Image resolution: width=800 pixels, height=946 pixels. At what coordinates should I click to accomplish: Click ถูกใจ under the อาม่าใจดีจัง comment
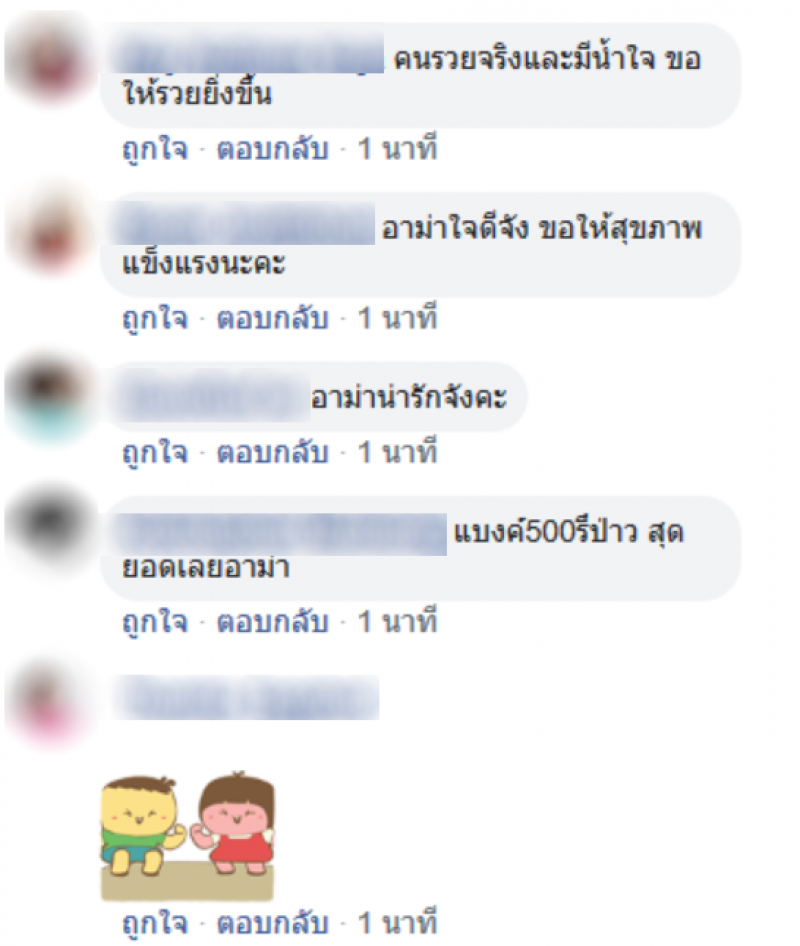(155, 318)
